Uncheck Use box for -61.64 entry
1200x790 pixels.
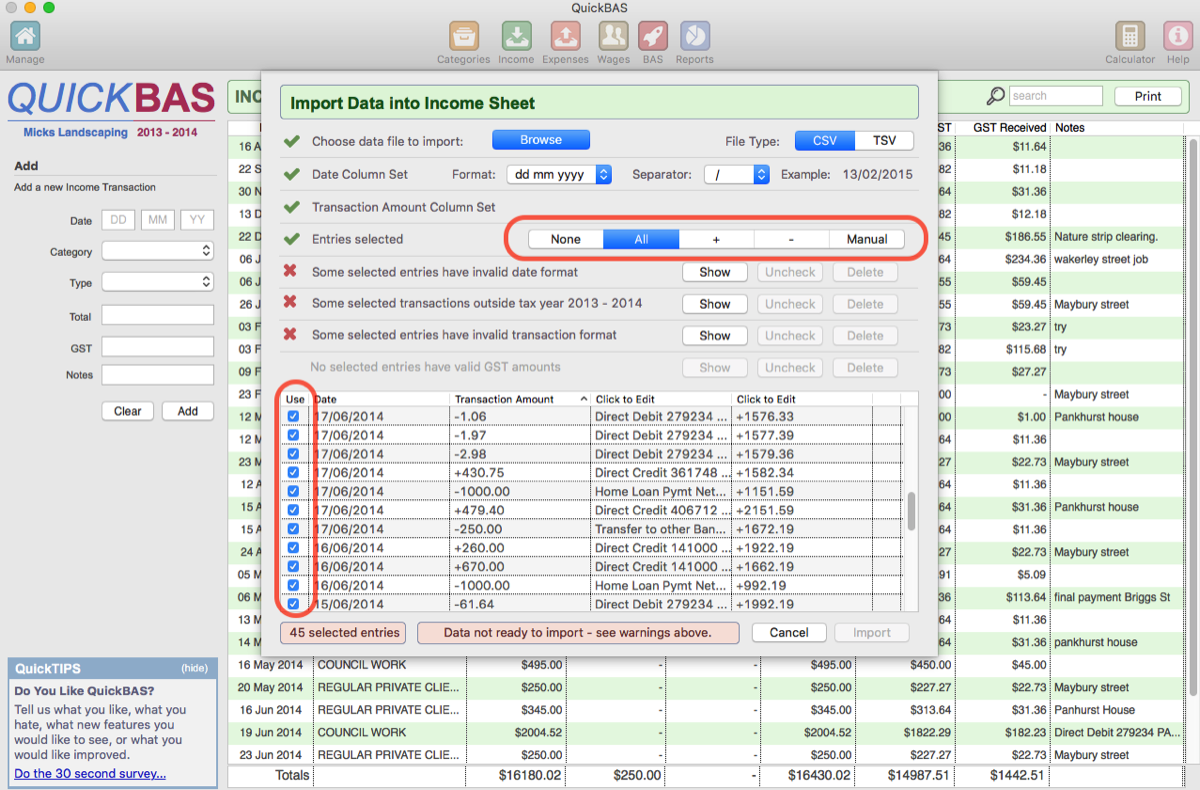pos(294,604)
